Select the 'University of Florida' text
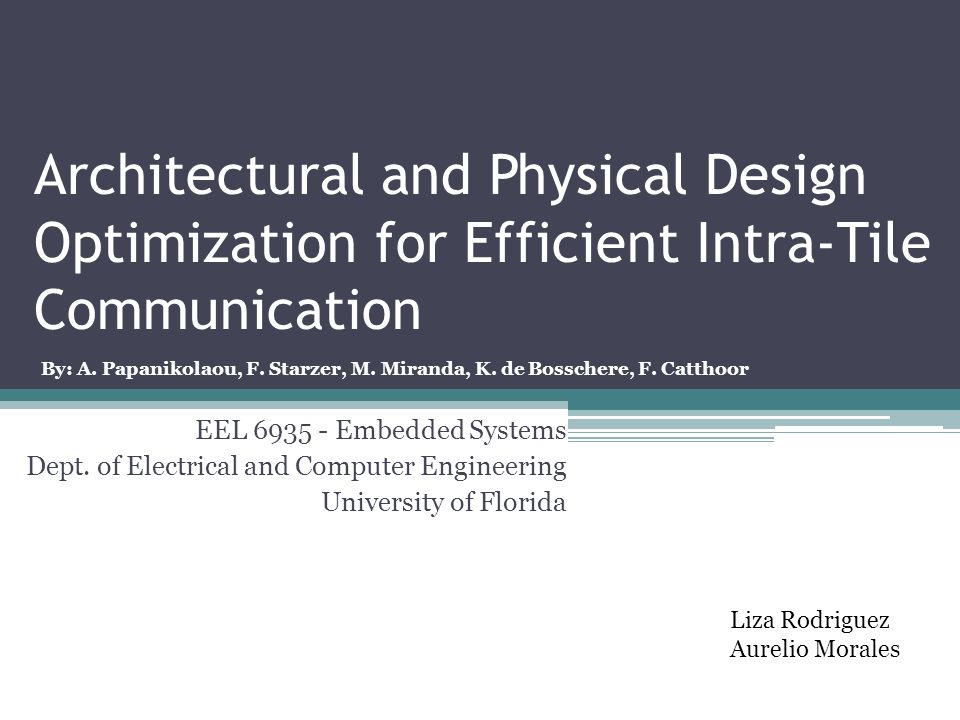The height and width of the screenshot is (720, 960). coord(444,503)
